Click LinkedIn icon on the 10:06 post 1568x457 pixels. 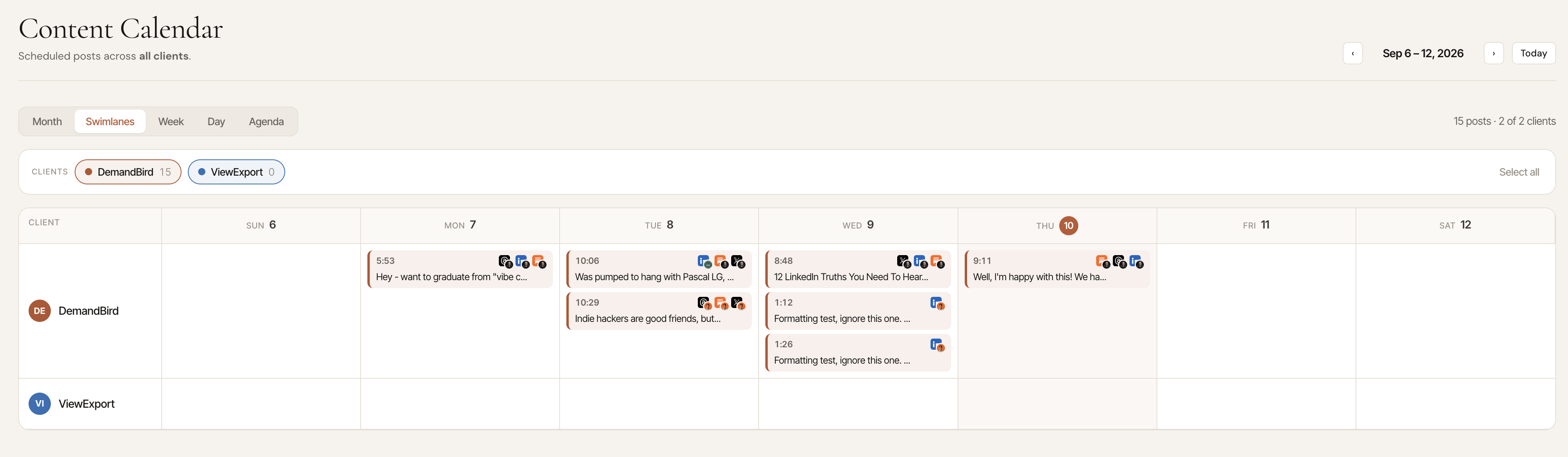tap(704, 261)
